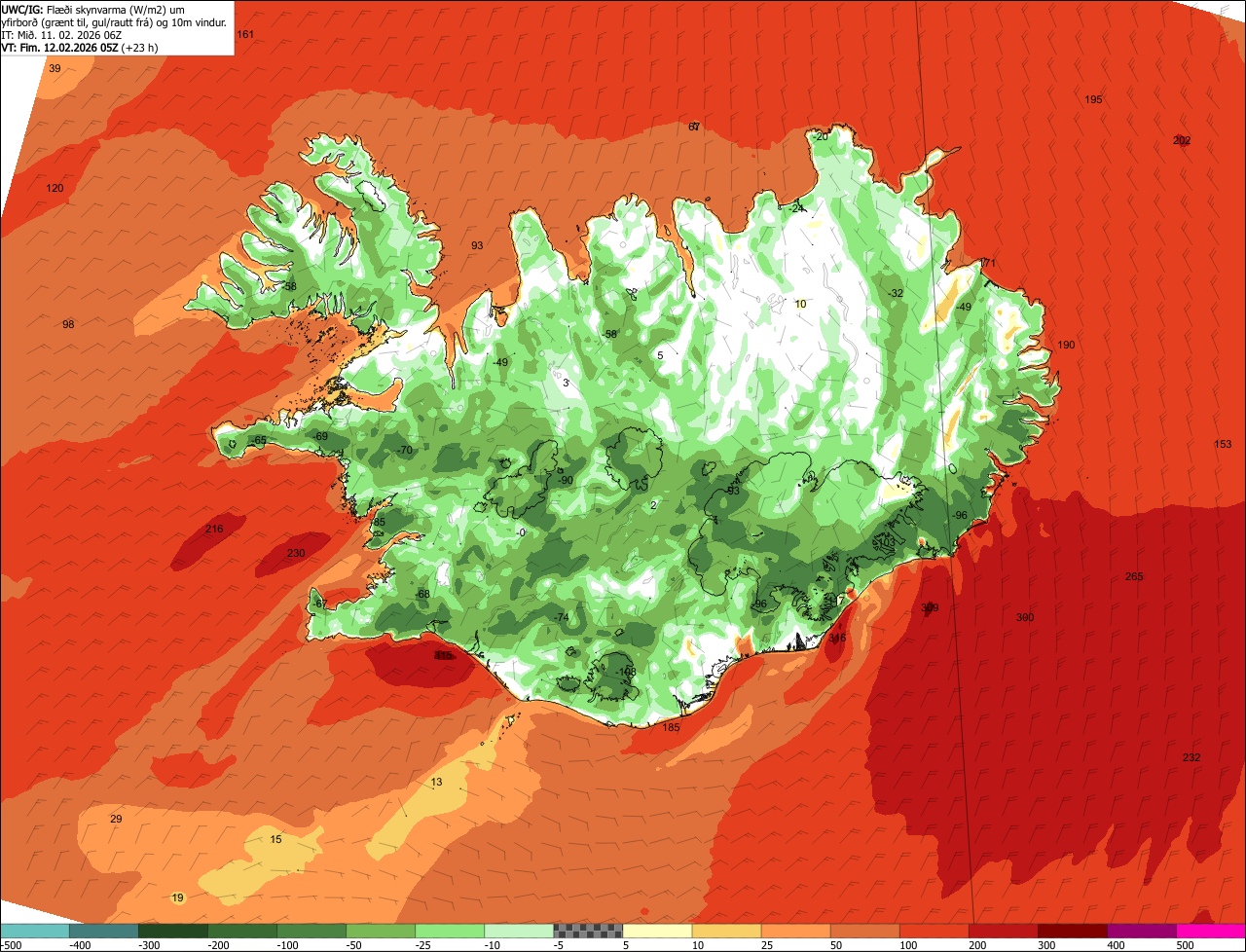Click the '19' value on the map
Viewport: 1246px width, 952px height.
(177, 898)
